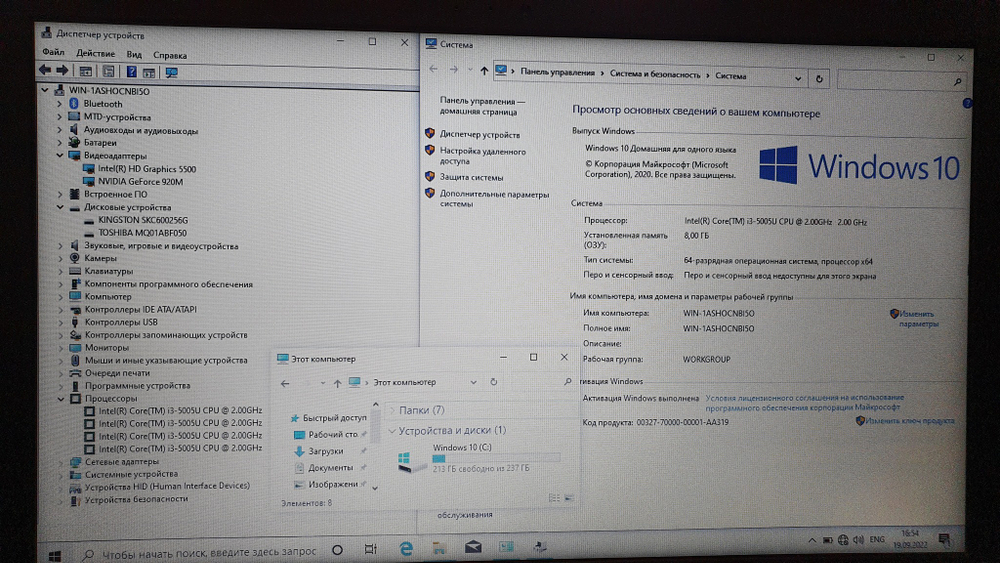Select the Bluetooth icon in device tree
The height and width of the screenshot is (563, 1000).
(x=73, y=103)
